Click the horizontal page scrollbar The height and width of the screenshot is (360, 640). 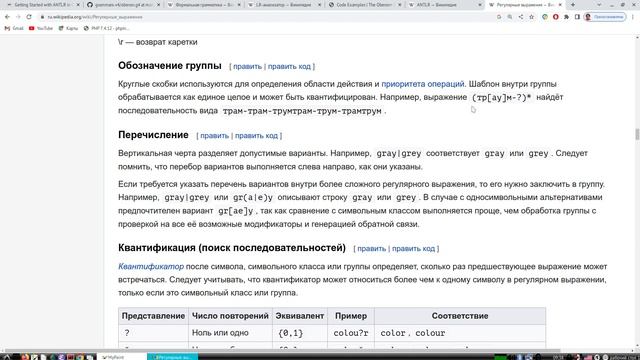(282, 351)
